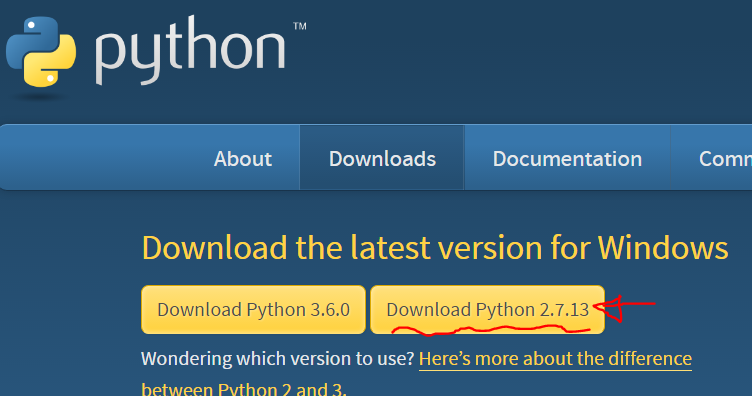
Task: Open the Documentation menu tab
Action: point(567,158)
